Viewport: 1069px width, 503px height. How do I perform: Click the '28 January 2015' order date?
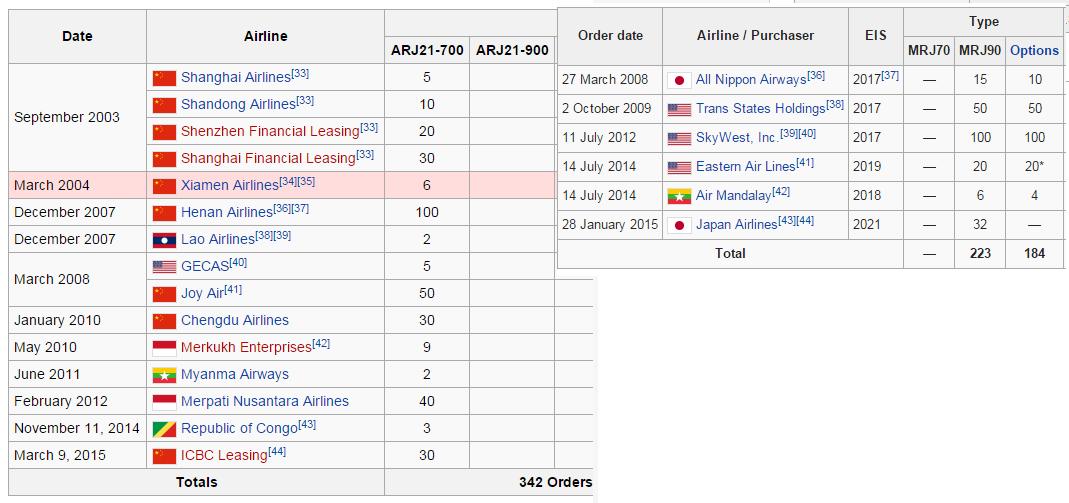(609, 224)
